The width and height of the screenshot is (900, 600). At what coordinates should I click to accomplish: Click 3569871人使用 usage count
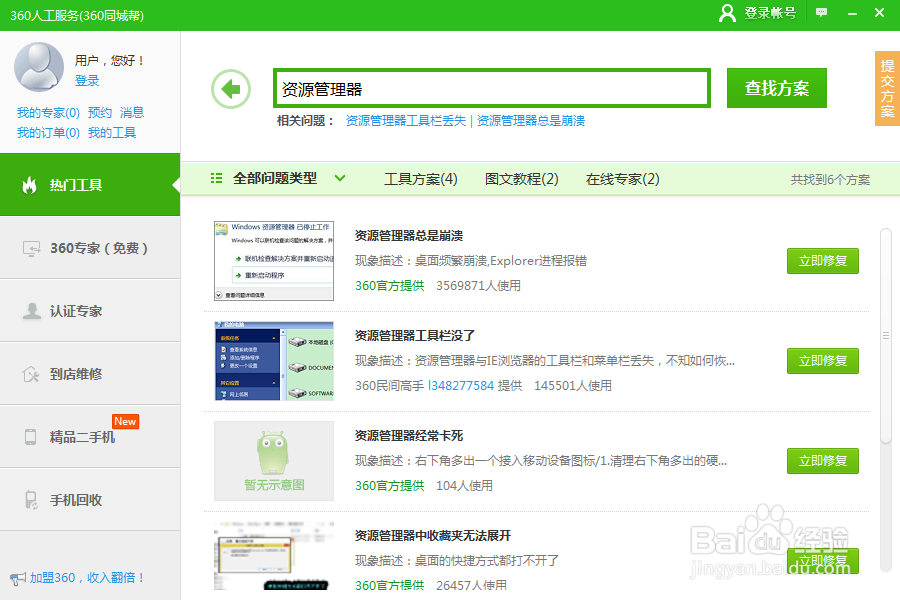(479, 285)
